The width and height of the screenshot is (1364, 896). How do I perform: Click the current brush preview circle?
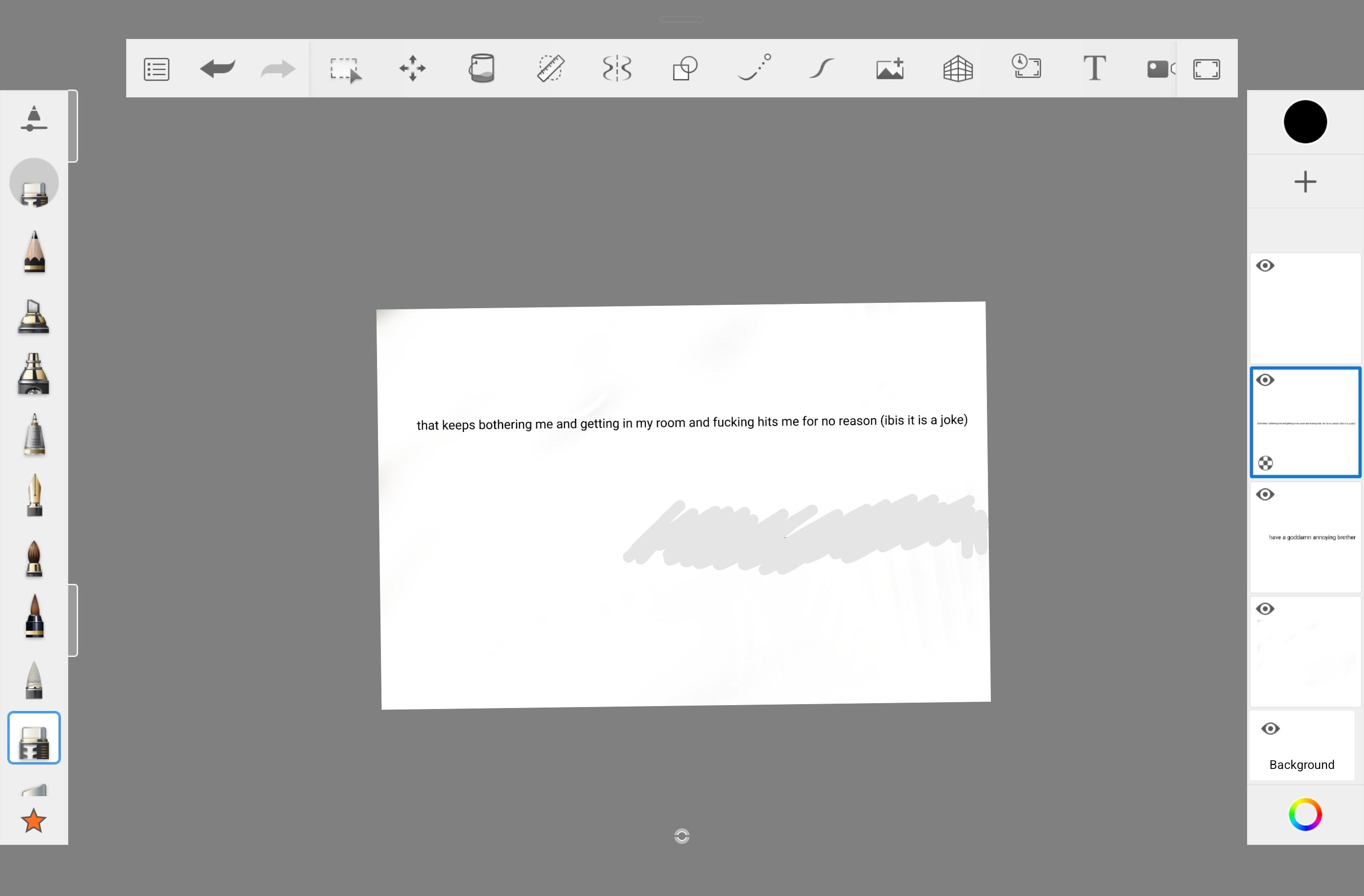click(x=34, y=183)
